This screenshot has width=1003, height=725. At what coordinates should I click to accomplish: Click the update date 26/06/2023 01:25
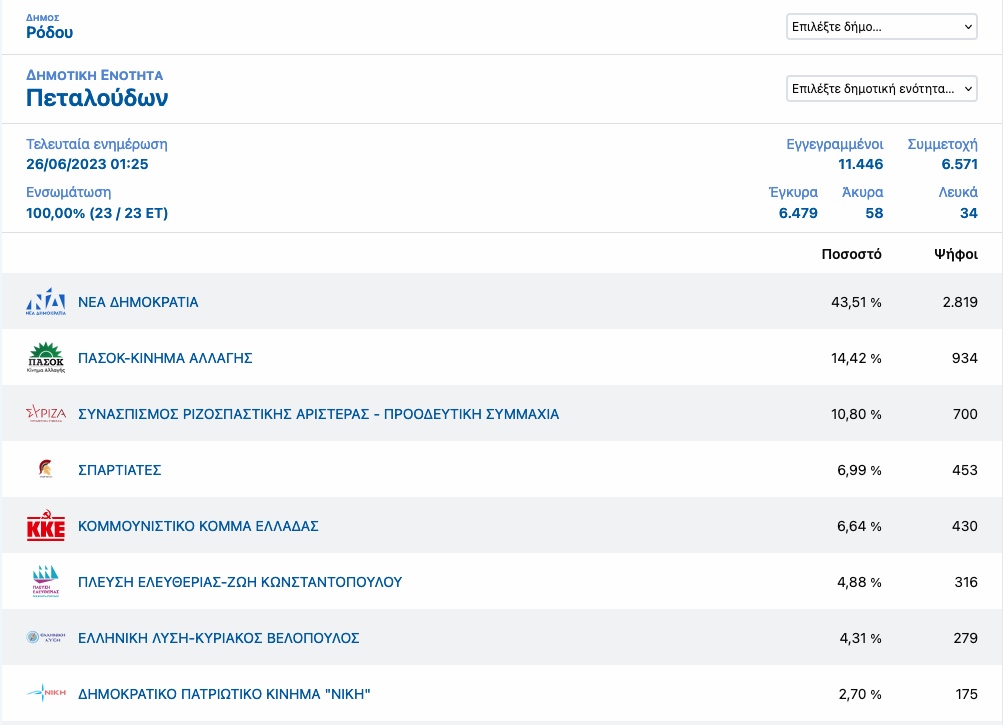coord(87,164)
